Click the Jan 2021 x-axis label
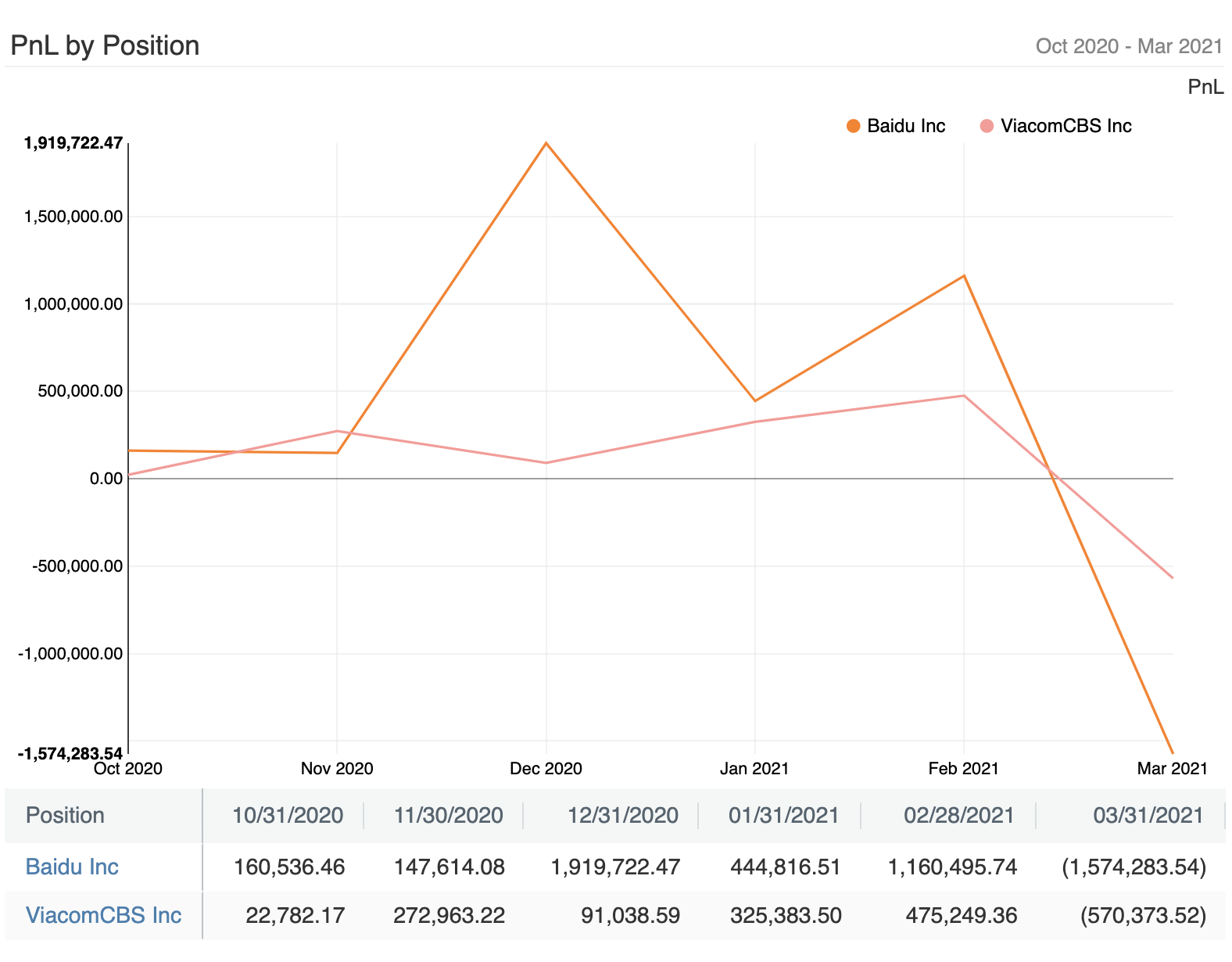1232x962 pixels. tap(754, 769)
